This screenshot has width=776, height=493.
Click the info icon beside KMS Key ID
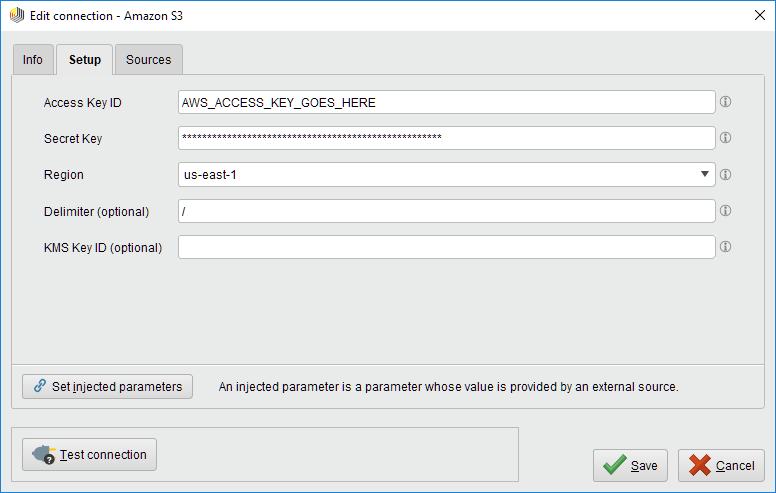tap(727, 247)
